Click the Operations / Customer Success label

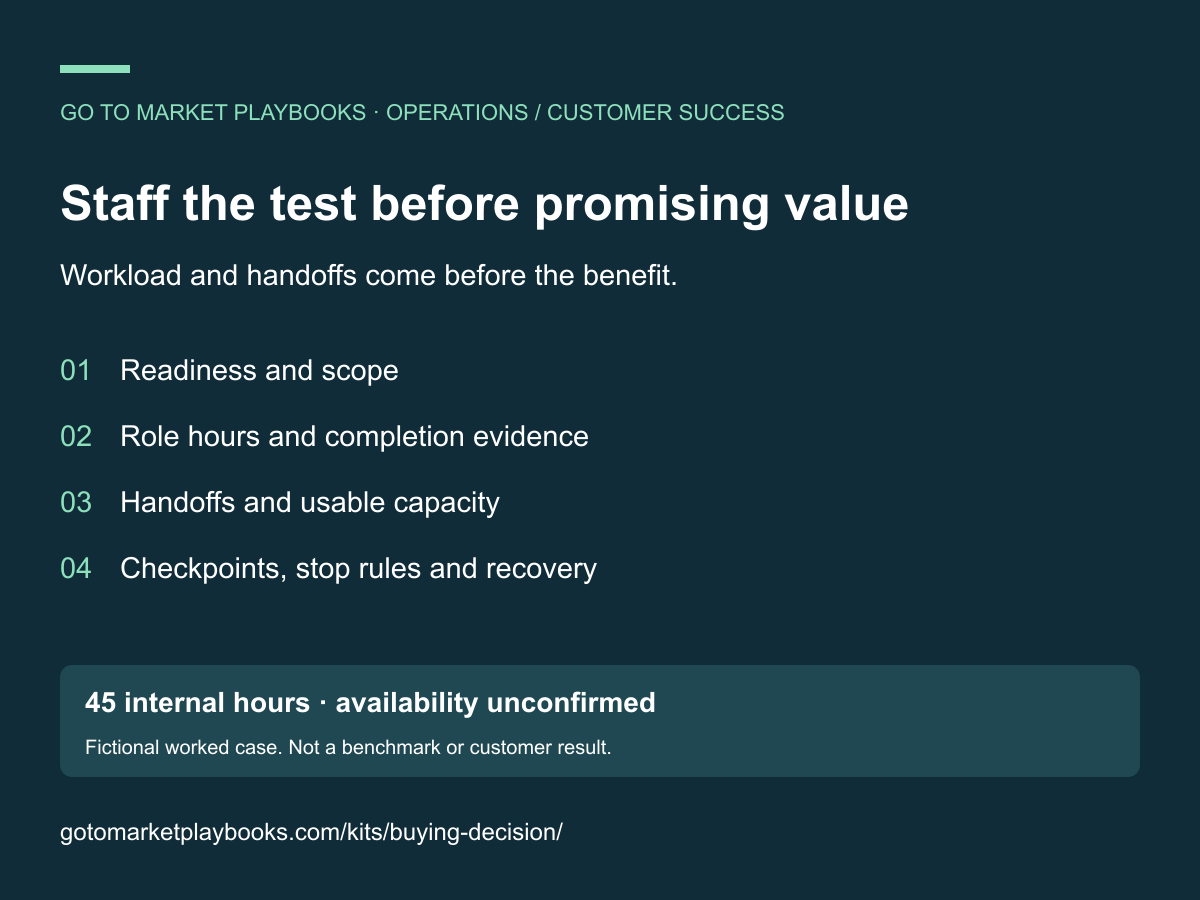[585, 113]
